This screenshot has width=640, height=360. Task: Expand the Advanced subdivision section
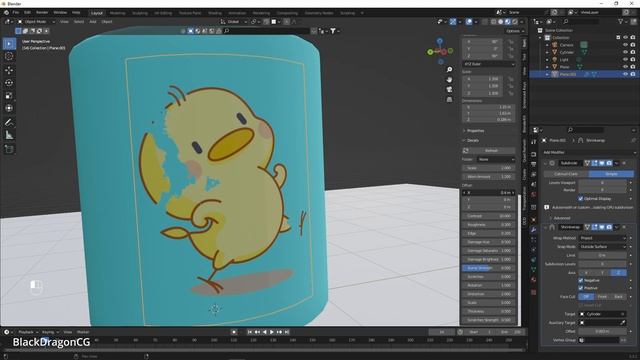click(x=561, y=218)
